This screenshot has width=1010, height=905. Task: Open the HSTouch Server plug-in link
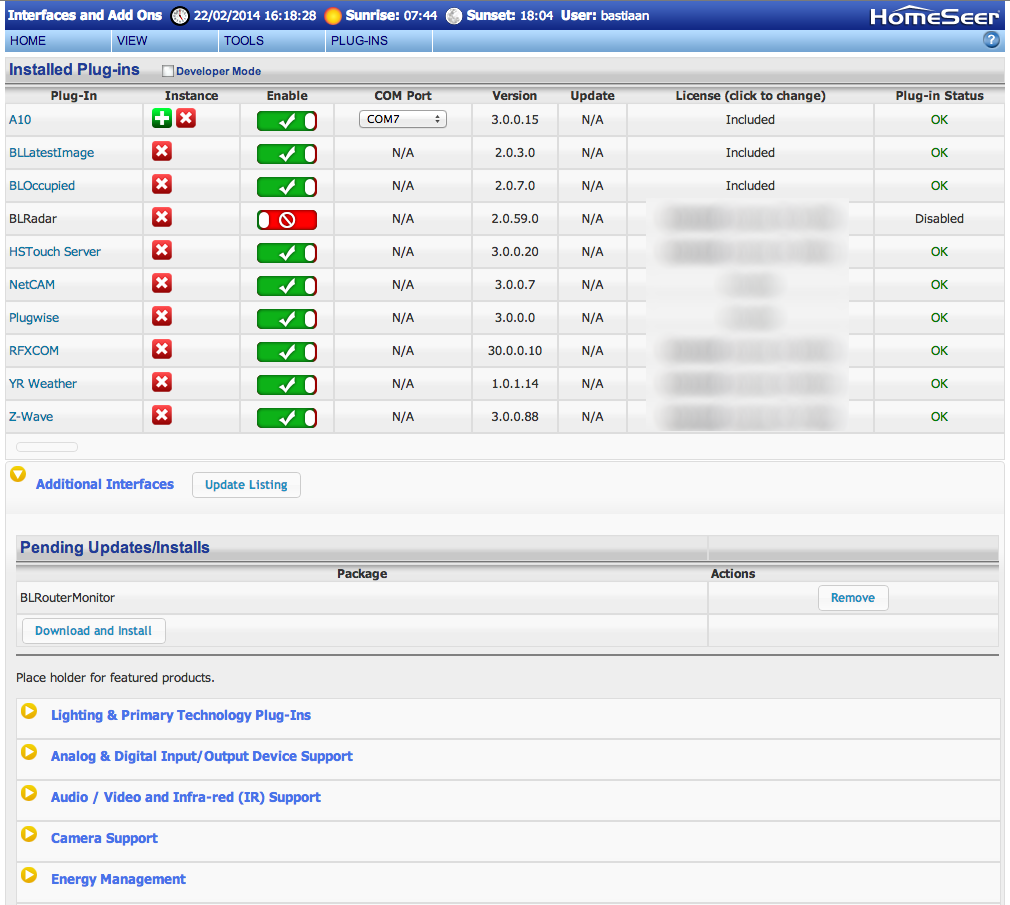55,251
